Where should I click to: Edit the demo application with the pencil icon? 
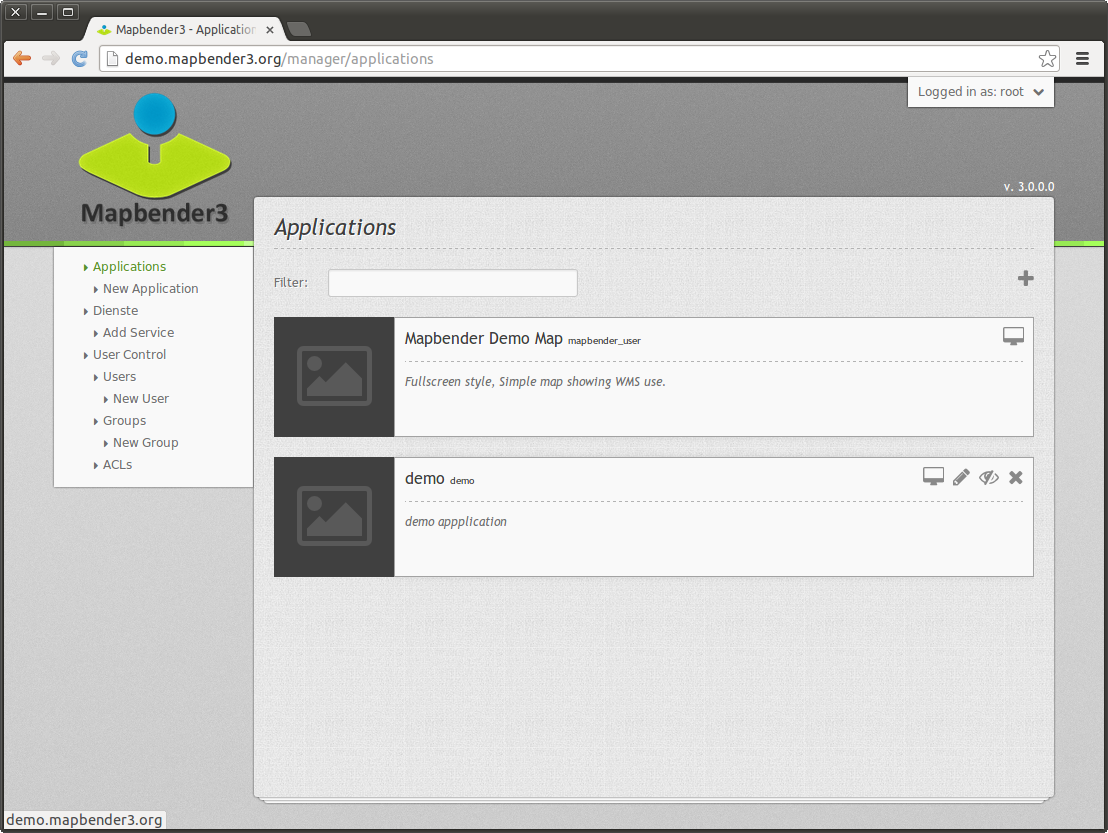(961, 478)
